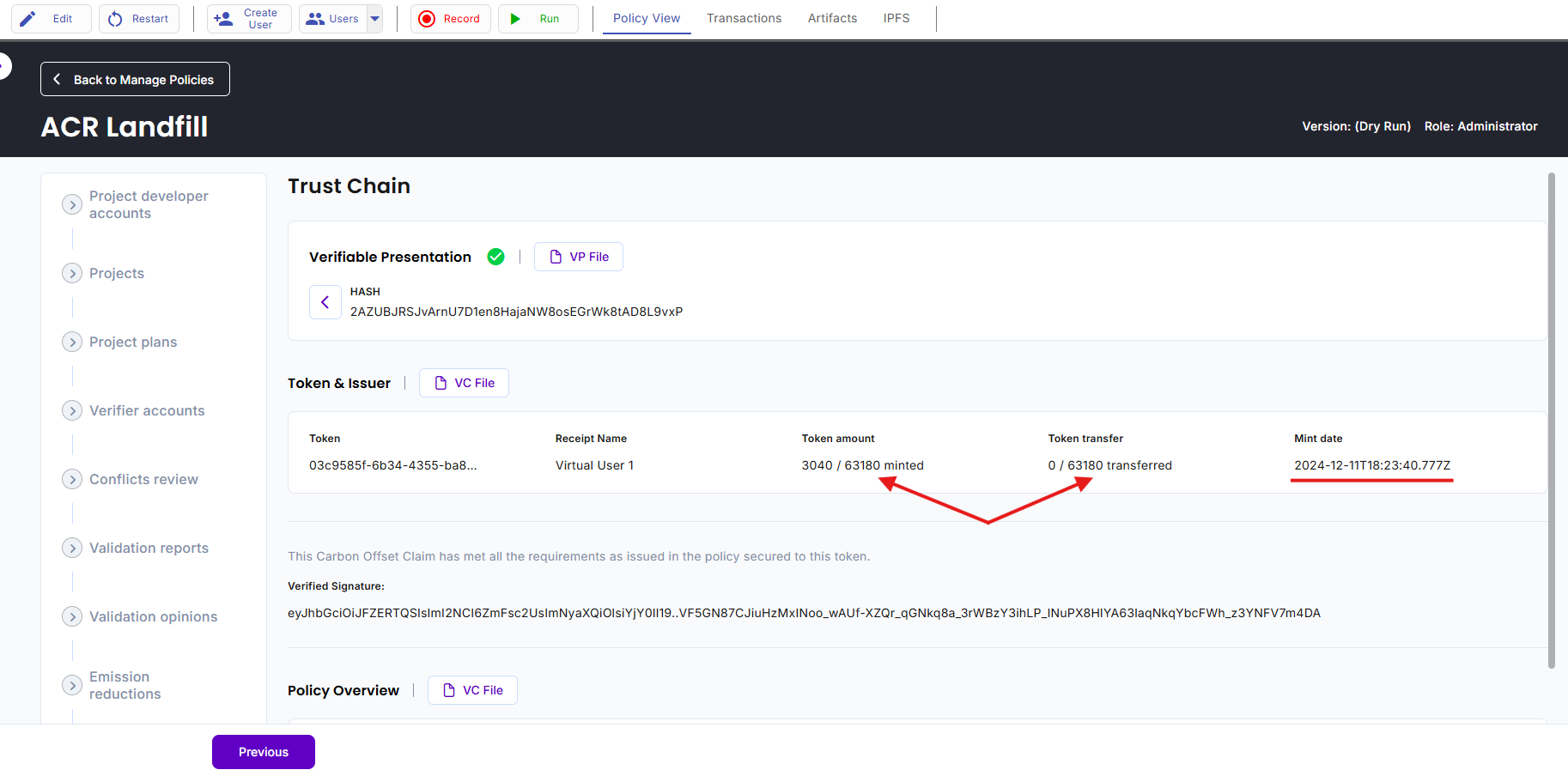Click the green verified checkmark icon
This screenshot has height=776, width=1568.
pyautogui.click(x=495, y=257)
